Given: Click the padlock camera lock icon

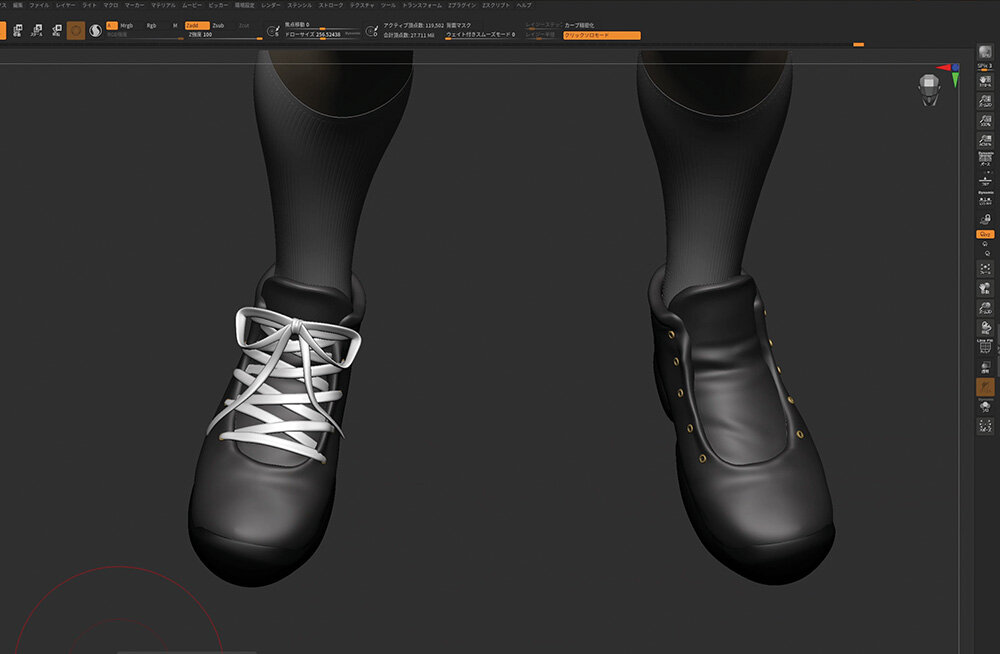Looking at the screenshot, I should pos(985,219).
